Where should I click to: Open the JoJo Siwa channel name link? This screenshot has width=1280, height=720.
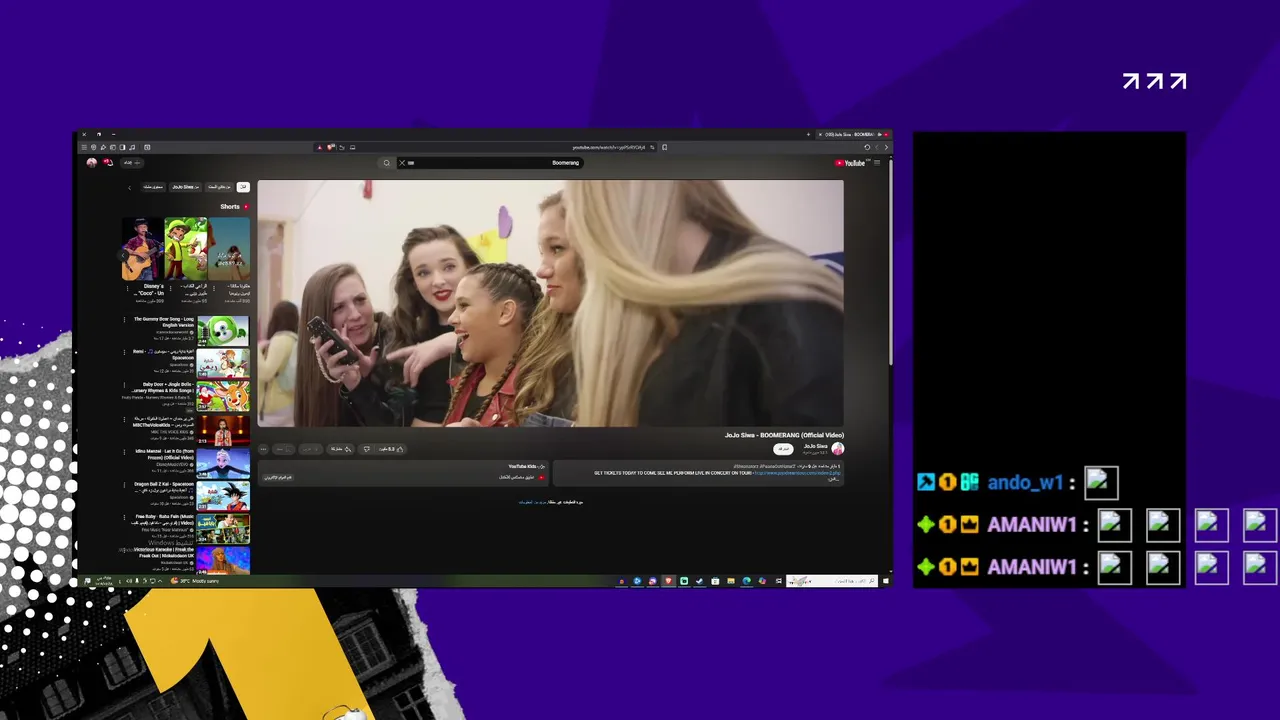tap(816, 446)
